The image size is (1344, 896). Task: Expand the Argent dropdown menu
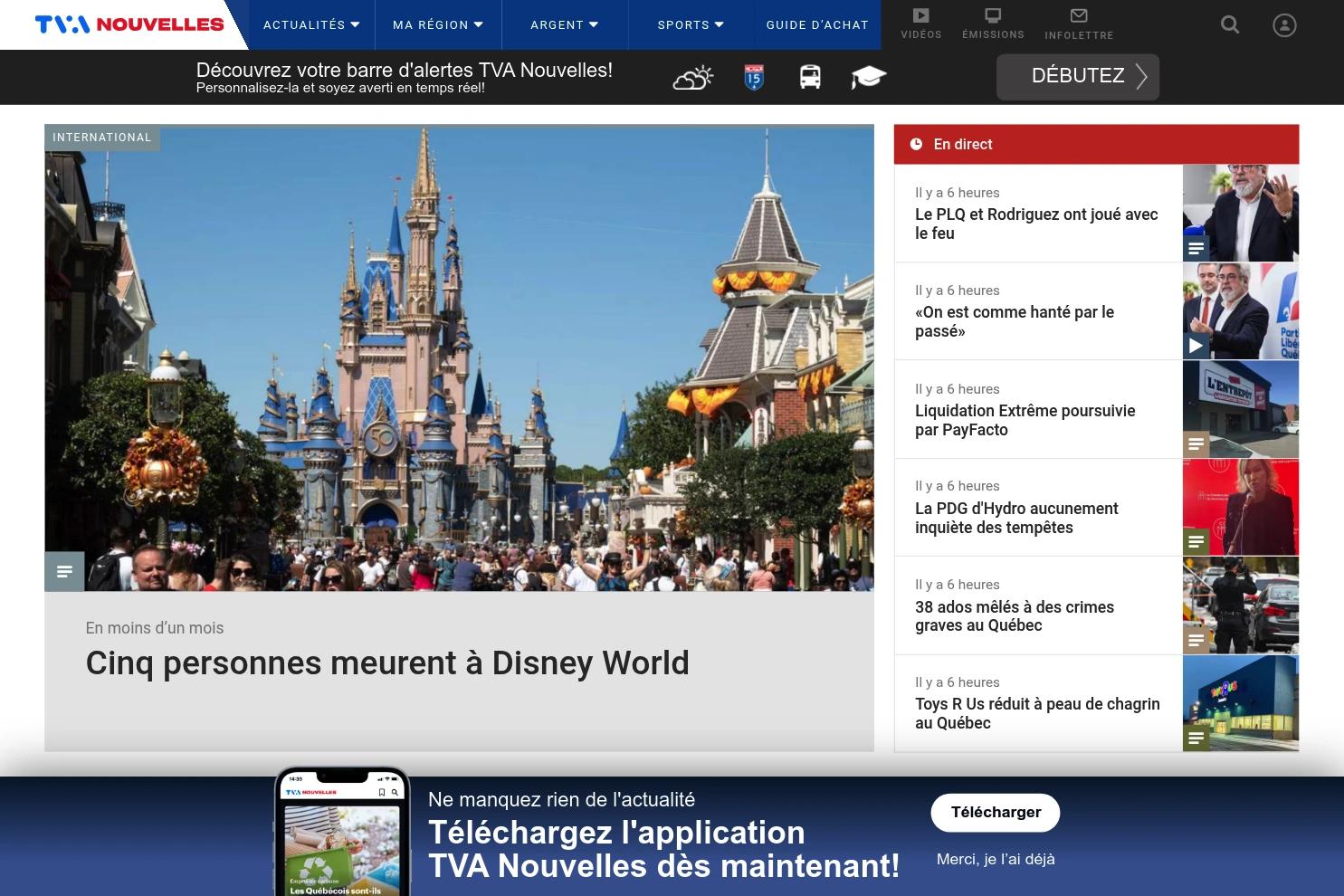point(565,25)
